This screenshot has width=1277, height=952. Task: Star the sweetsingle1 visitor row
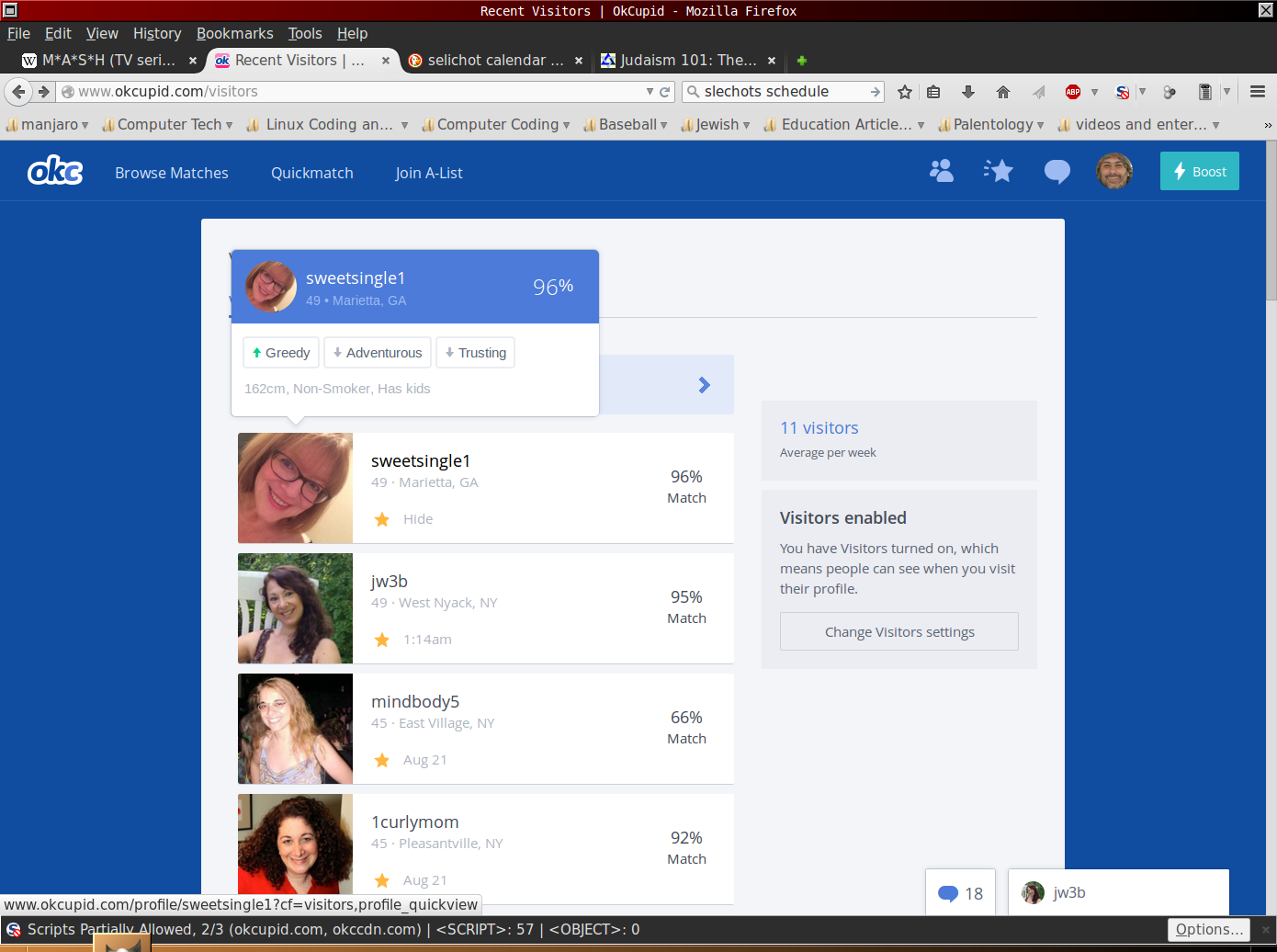coord(382,519)
